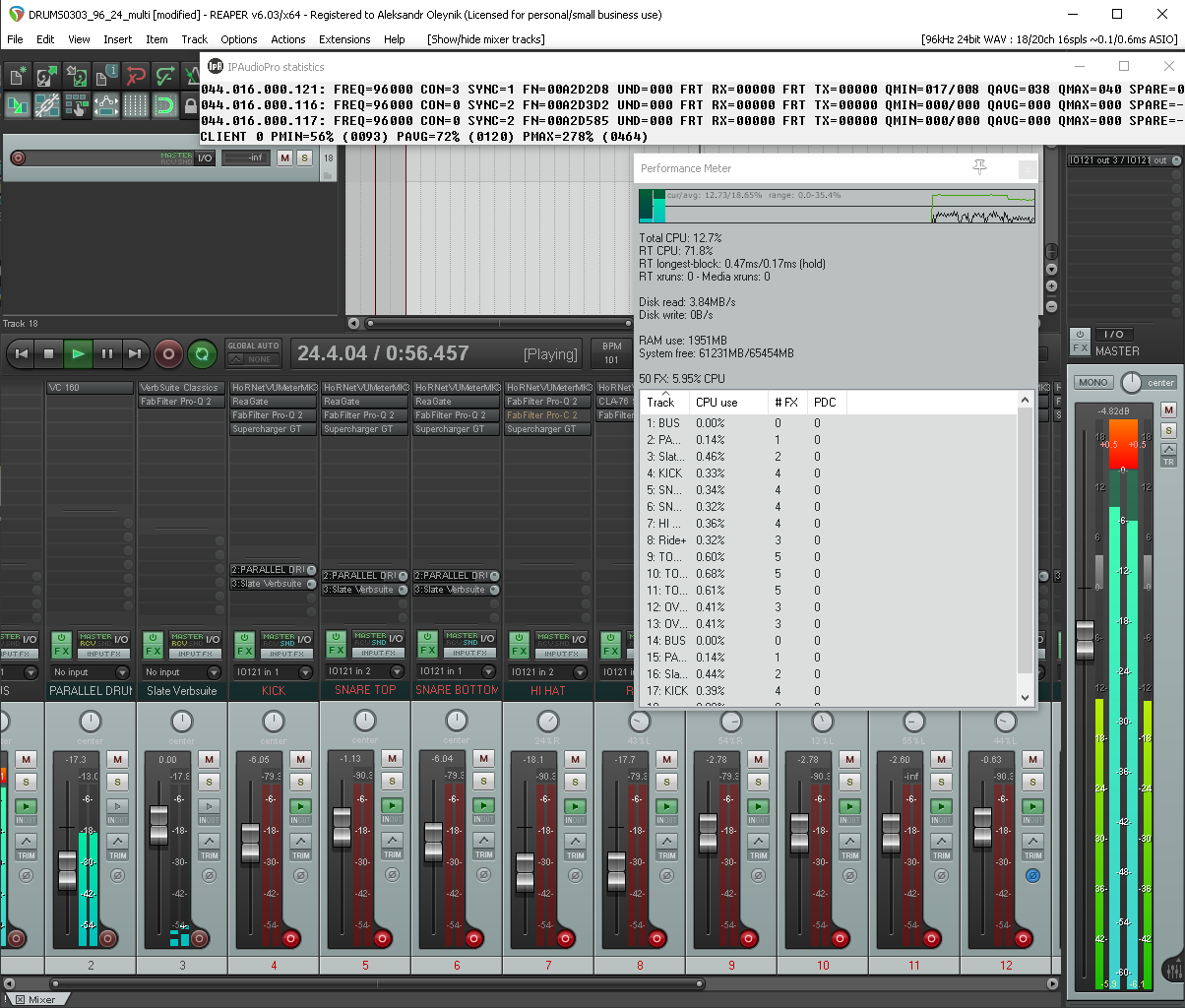Open the Extensions menu

(344, 39)
